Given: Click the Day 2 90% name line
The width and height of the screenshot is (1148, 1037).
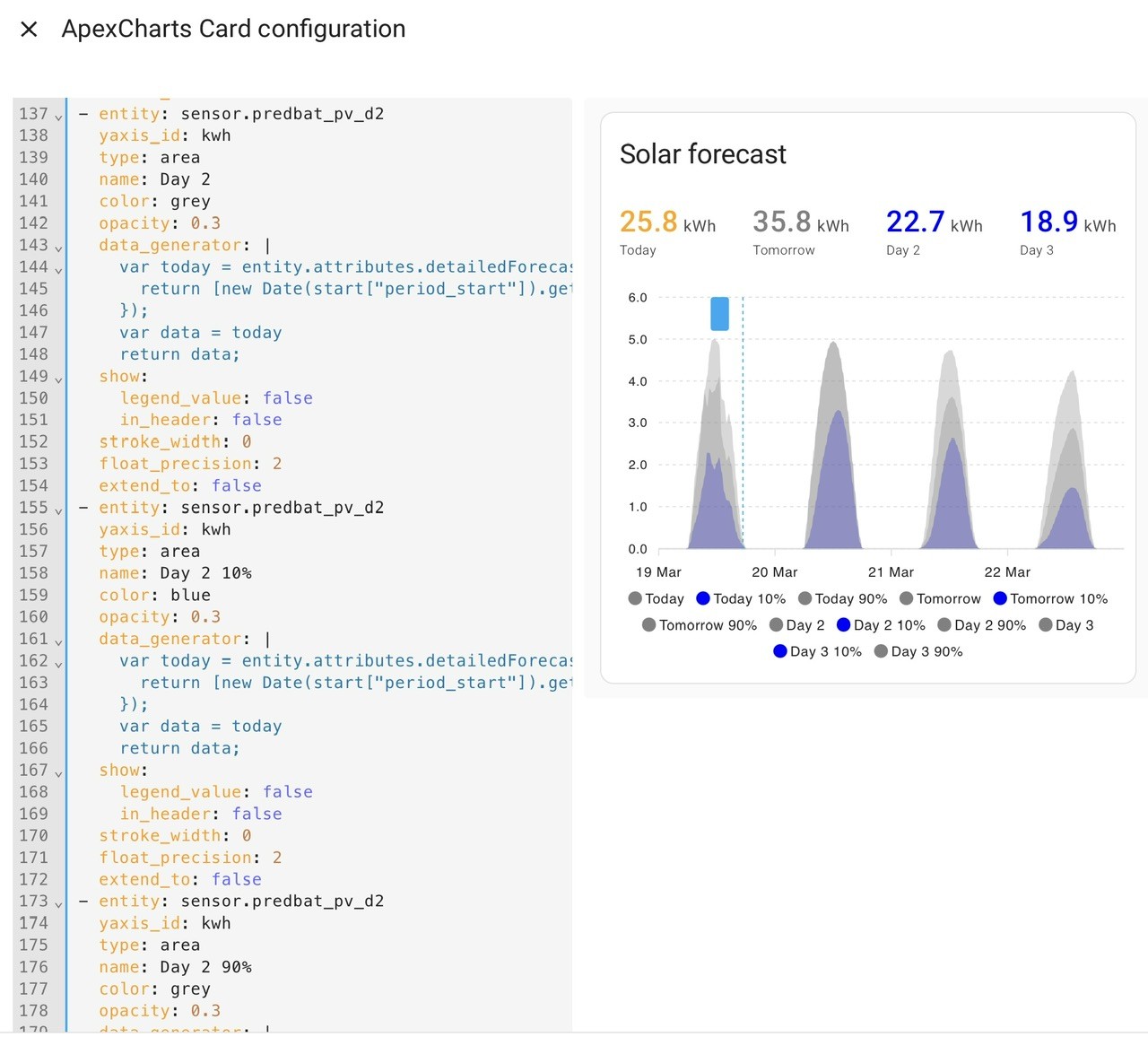Looking at the screenshot, I should click(175, 967).
